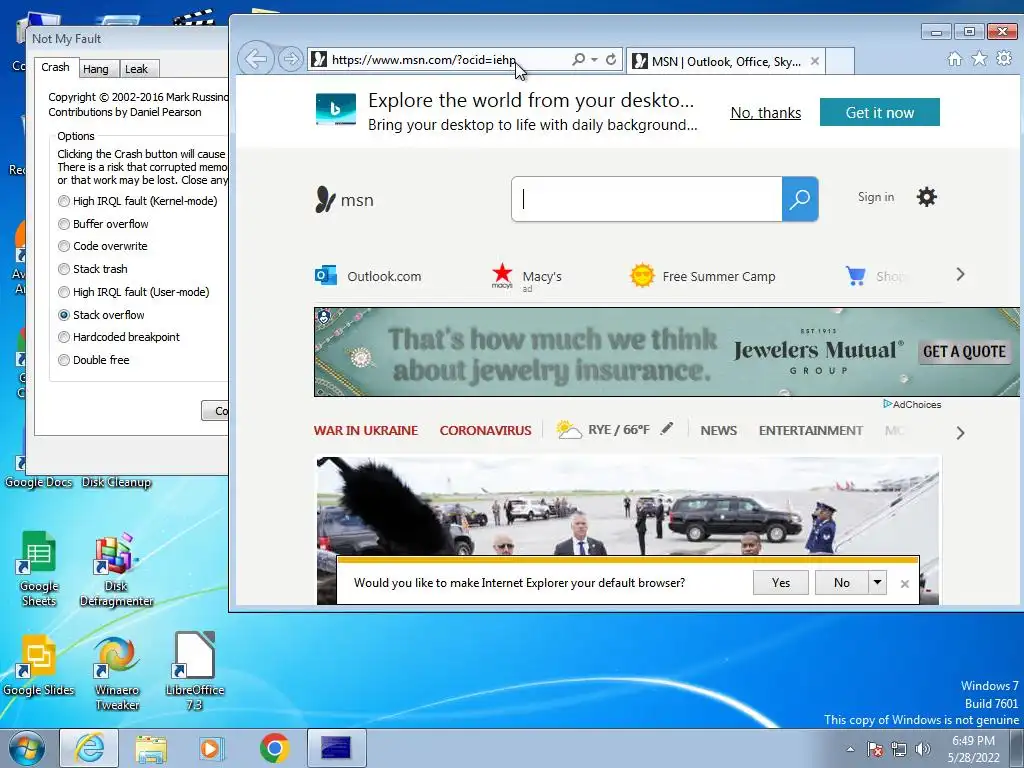The height and width of the screenshot is (768, 1024).
Task: Click GET A QUOTE on the ad
Action: pos(964,351)
